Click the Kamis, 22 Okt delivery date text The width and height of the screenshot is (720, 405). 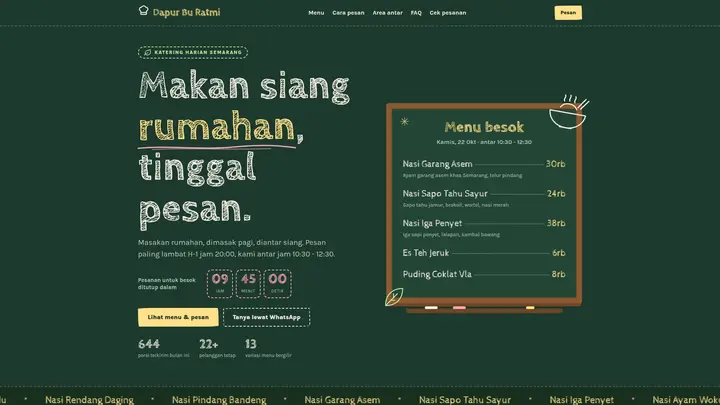tap(484, 142)
